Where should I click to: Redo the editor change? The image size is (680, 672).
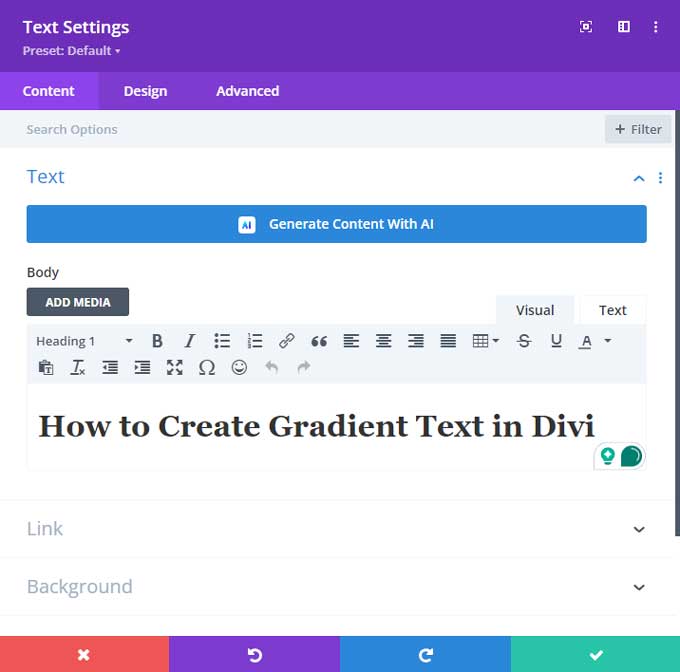point(304,368)
